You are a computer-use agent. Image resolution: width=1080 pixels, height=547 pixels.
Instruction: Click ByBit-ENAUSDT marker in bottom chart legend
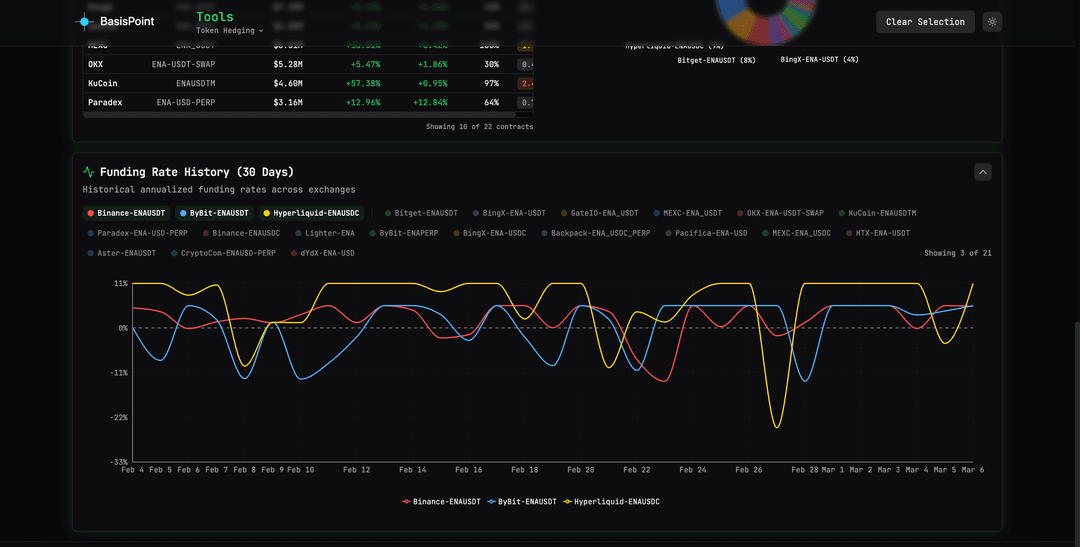coord(492,501)
